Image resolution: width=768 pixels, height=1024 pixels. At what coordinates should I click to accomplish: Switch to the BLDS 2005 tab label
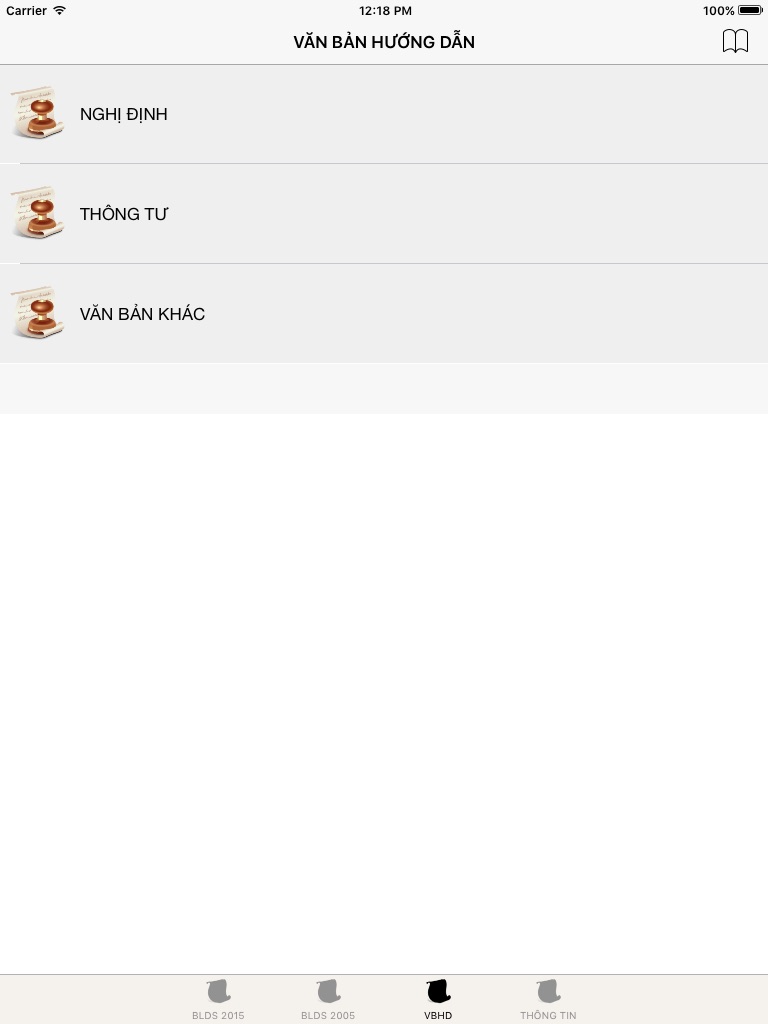tap(328, 1016)
